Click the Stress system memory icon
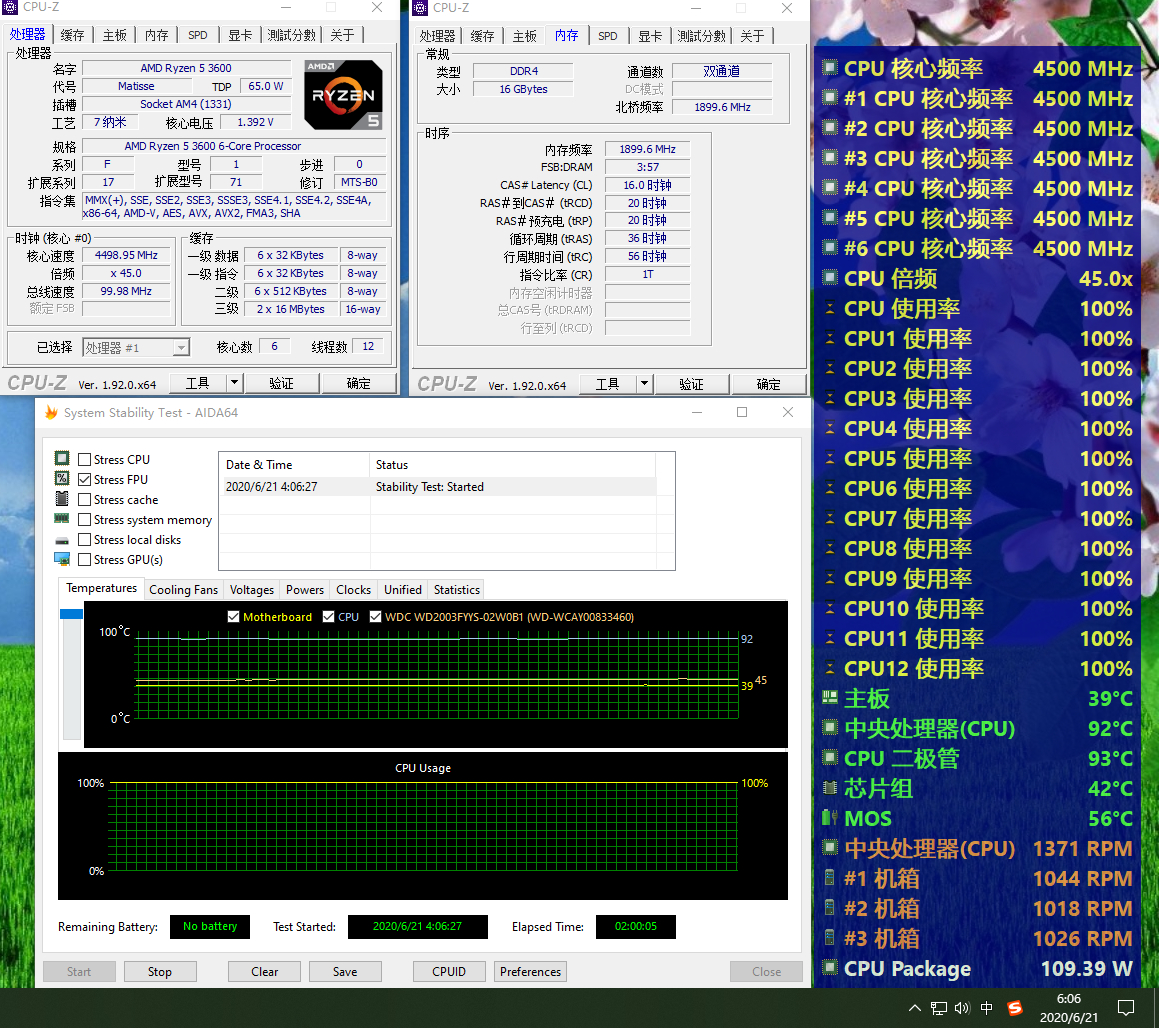The height and width of the screenshot is (1028, 1159). tap(62, 519)
